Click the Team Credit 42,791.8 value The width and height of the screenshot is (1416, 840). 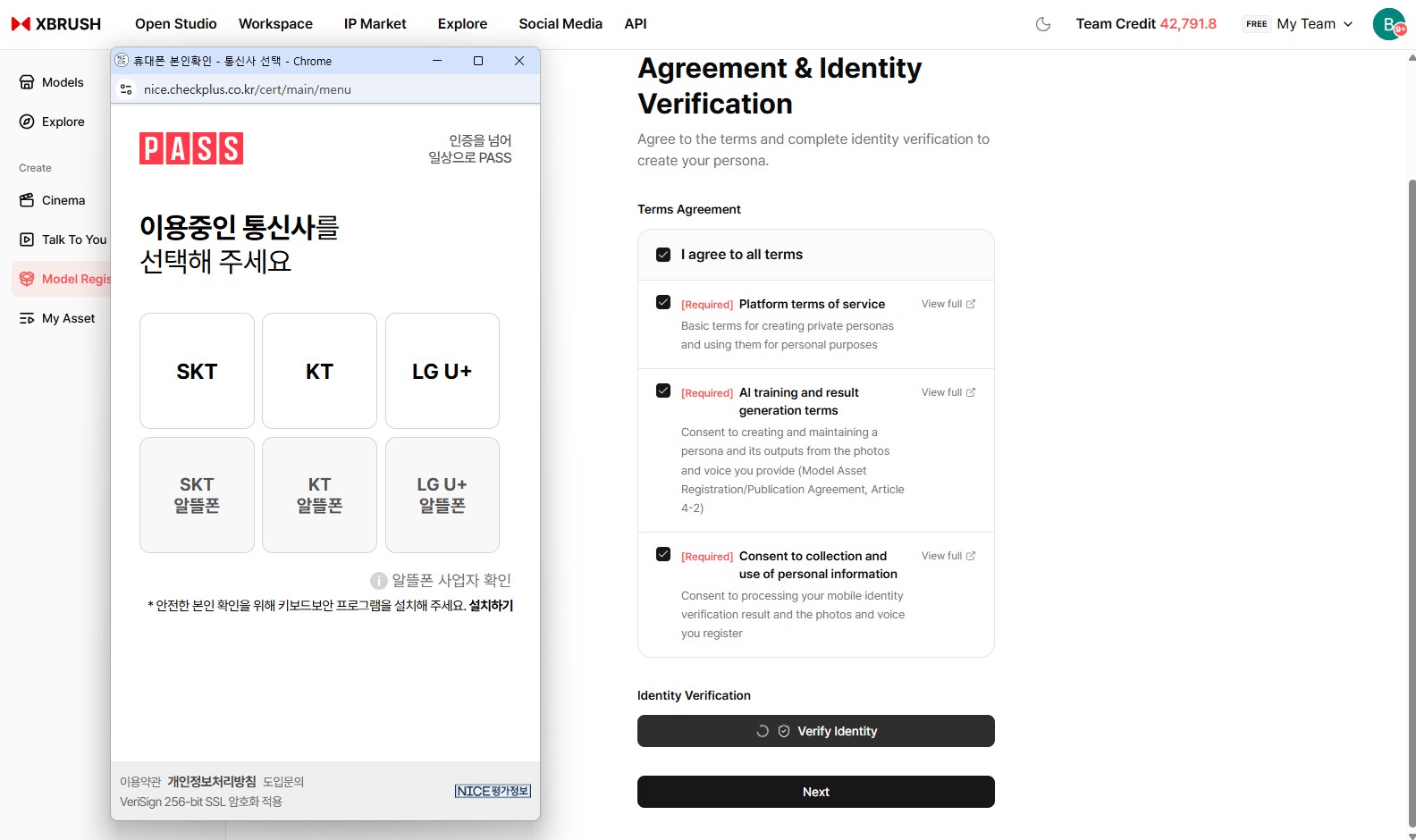[1188, 24]
